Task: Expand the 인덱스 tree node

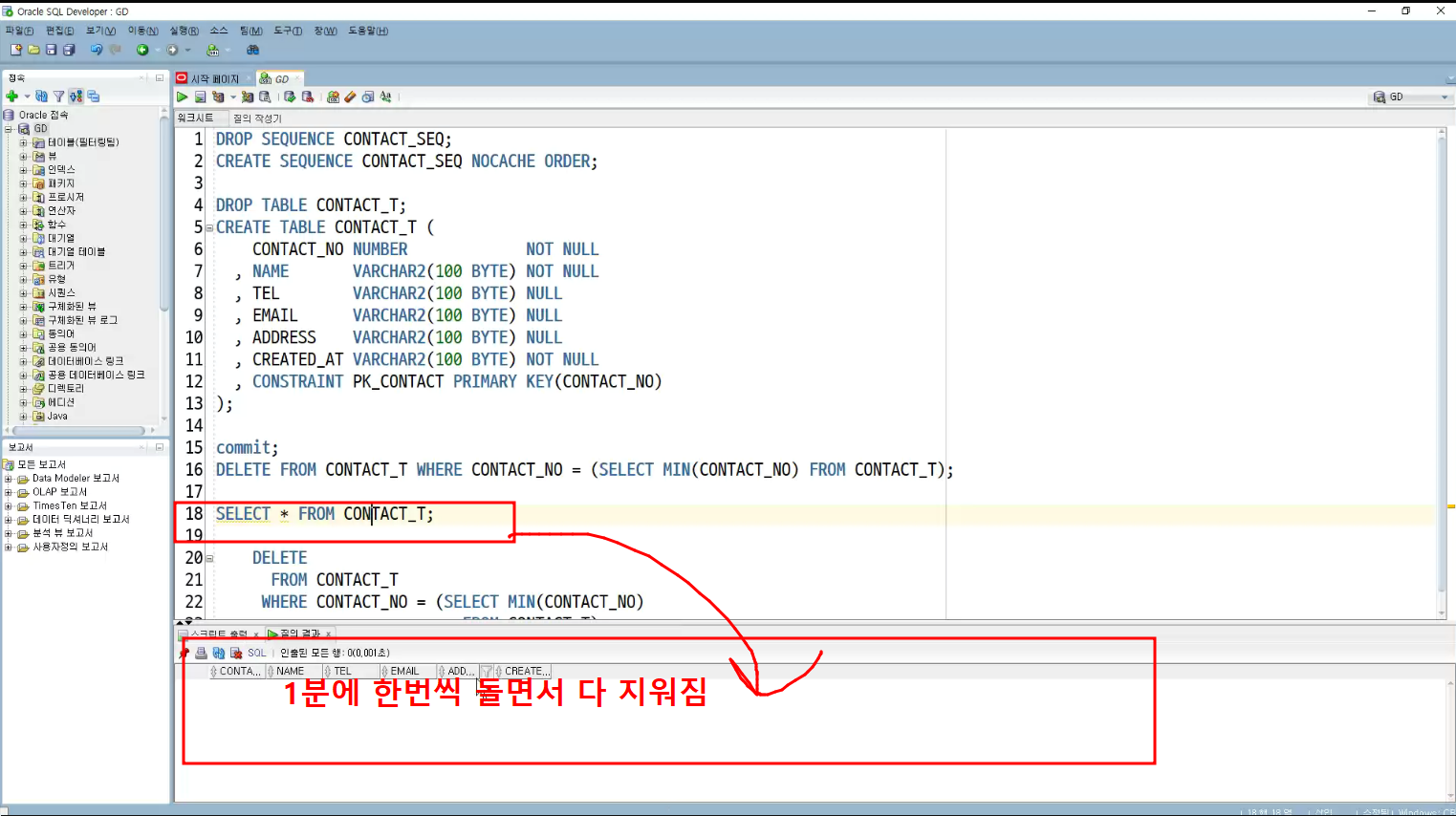Action: click(x=24, y=170)
